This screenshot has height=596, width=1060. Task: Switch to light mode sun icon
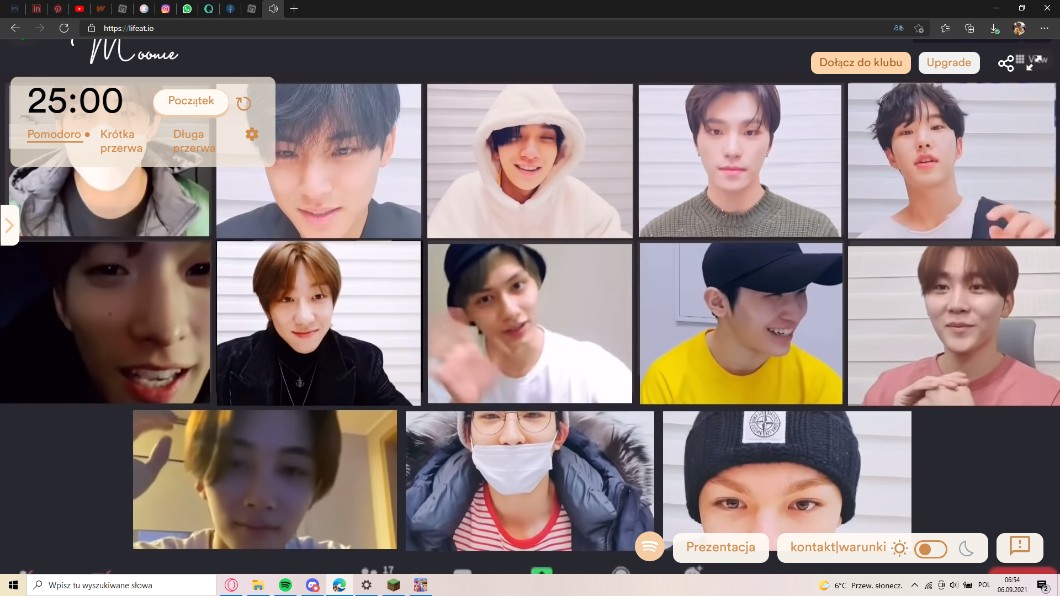(900, 548)
